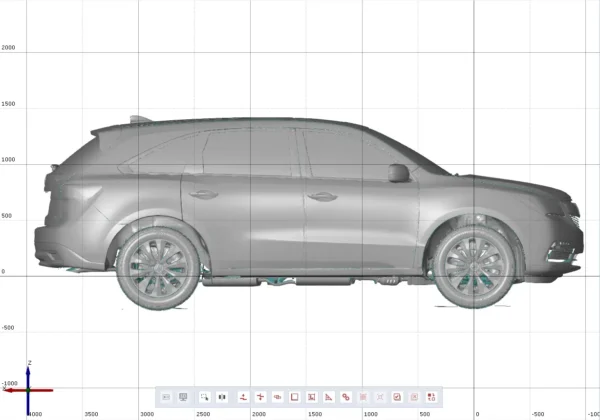The height and width of the screenshot is (420, 600).
Task: Click the small red slot shape icon
Action: 277,397
